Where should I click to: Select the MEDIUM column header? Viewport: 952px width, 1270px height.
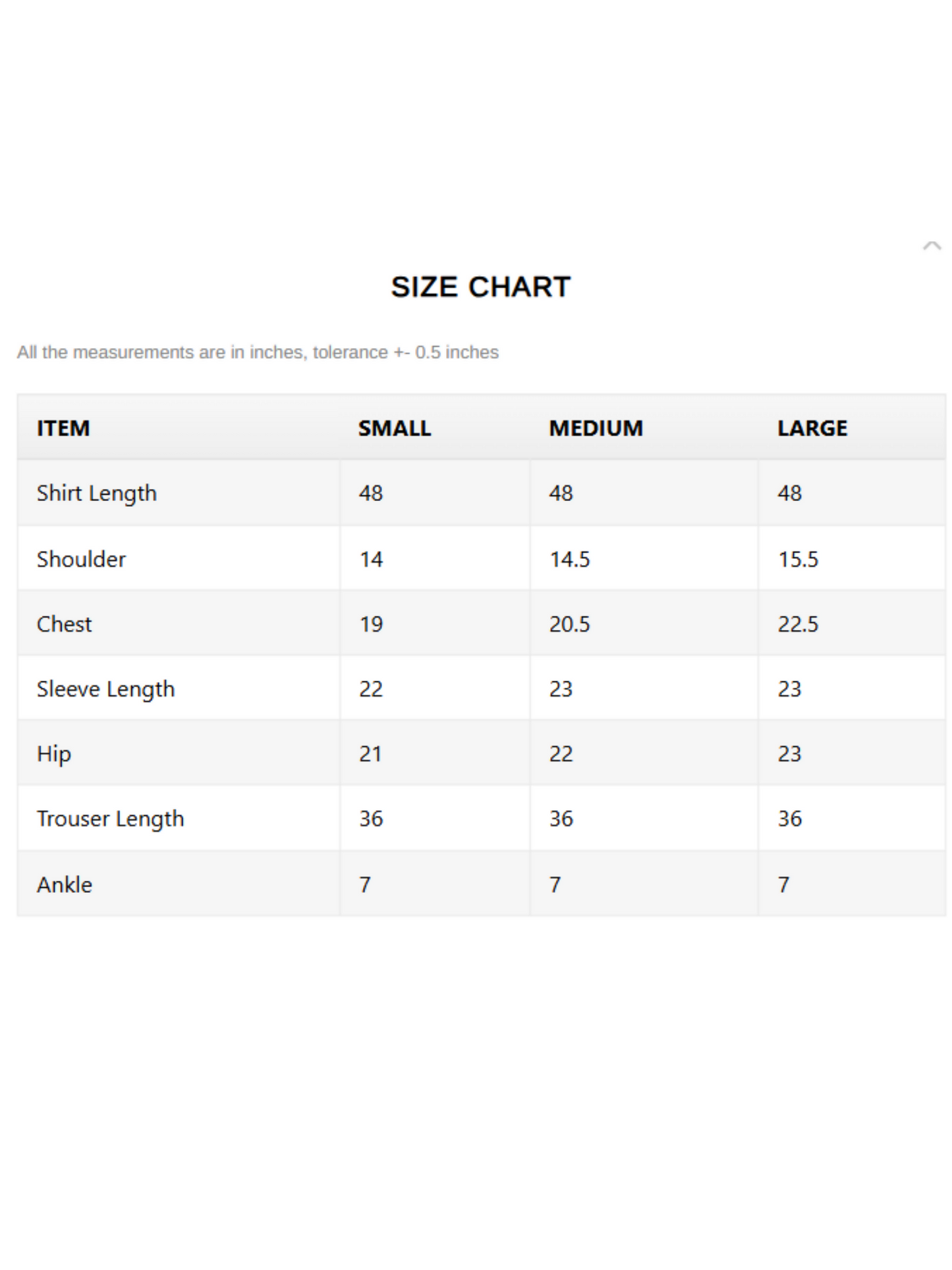point(596,428)
